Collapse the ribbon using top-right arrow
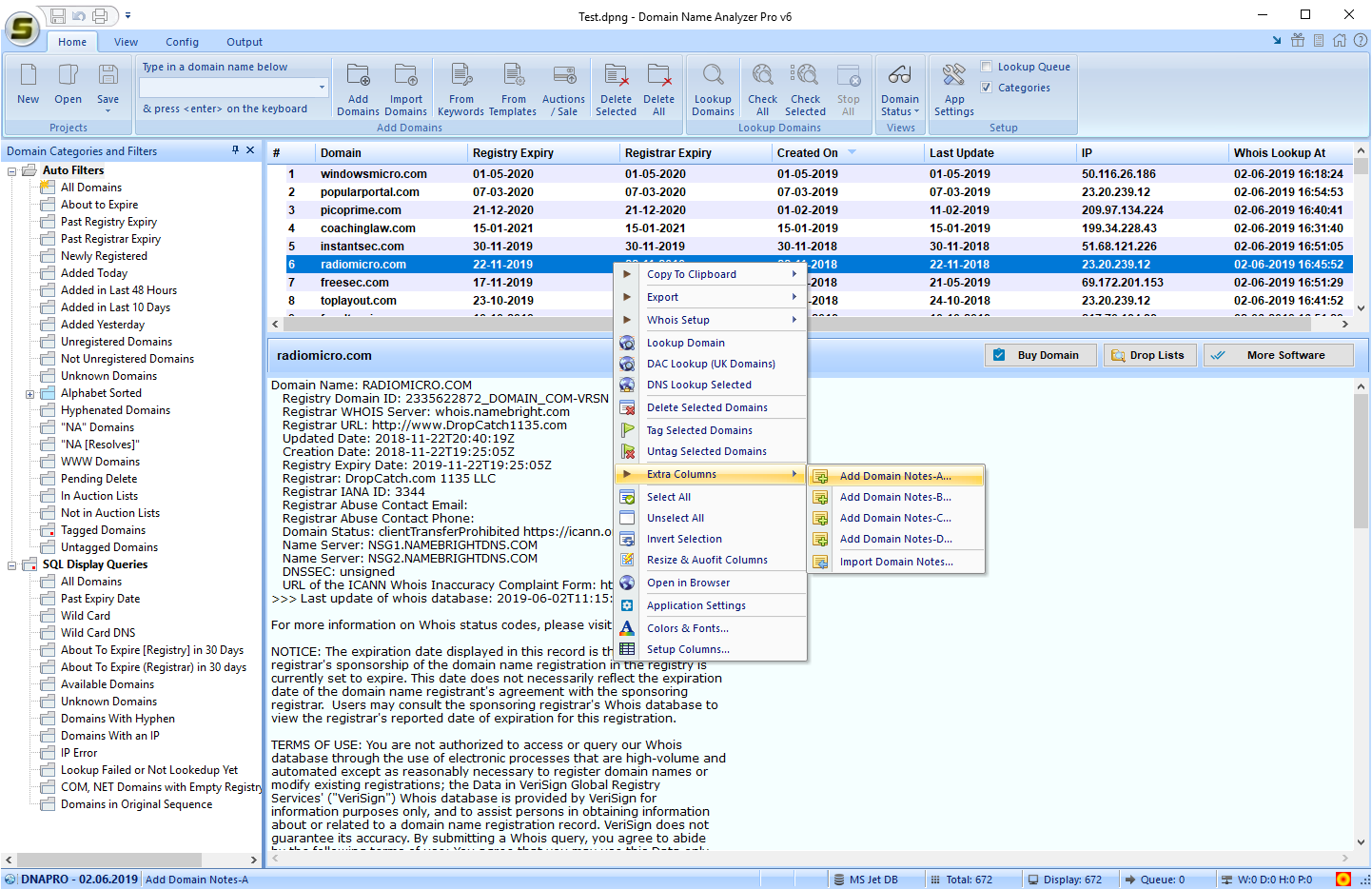This screenshot has height=890, width=1372. pyautogui.click(x=1277, y=41)
